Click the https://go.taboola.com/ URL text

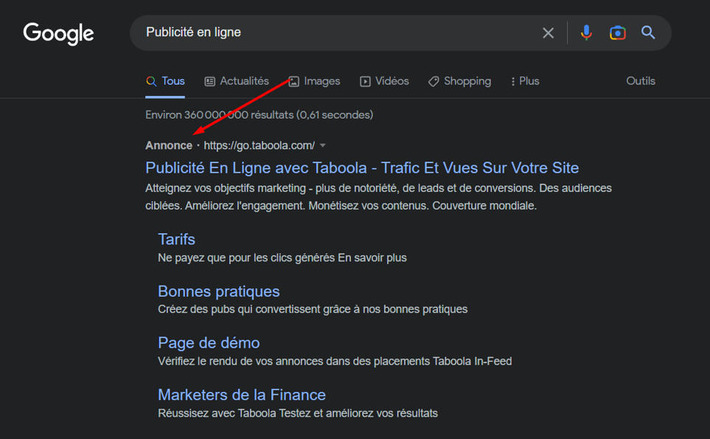pyautogui.click(x=259, y=145)
